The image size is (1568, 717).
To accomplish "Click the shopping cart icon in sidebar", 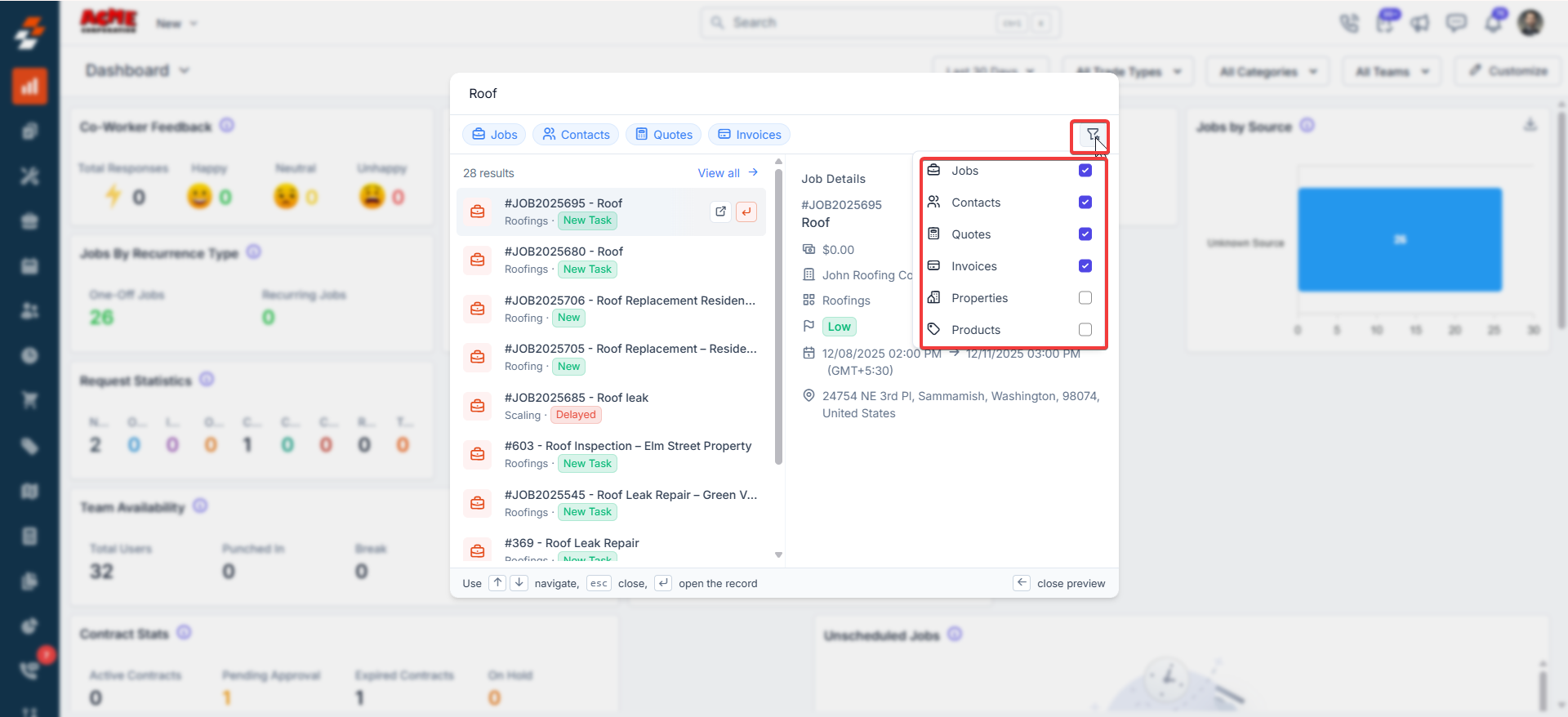I will (x=29, y=400).
